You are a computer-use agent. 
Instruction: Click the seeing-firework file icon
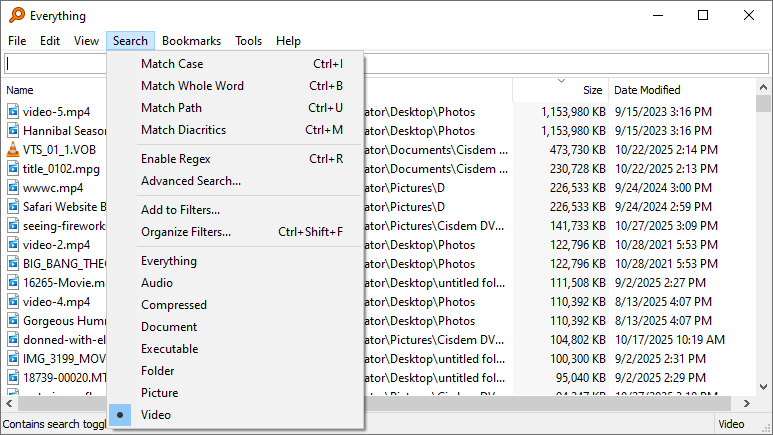click(x=13, y=225)
